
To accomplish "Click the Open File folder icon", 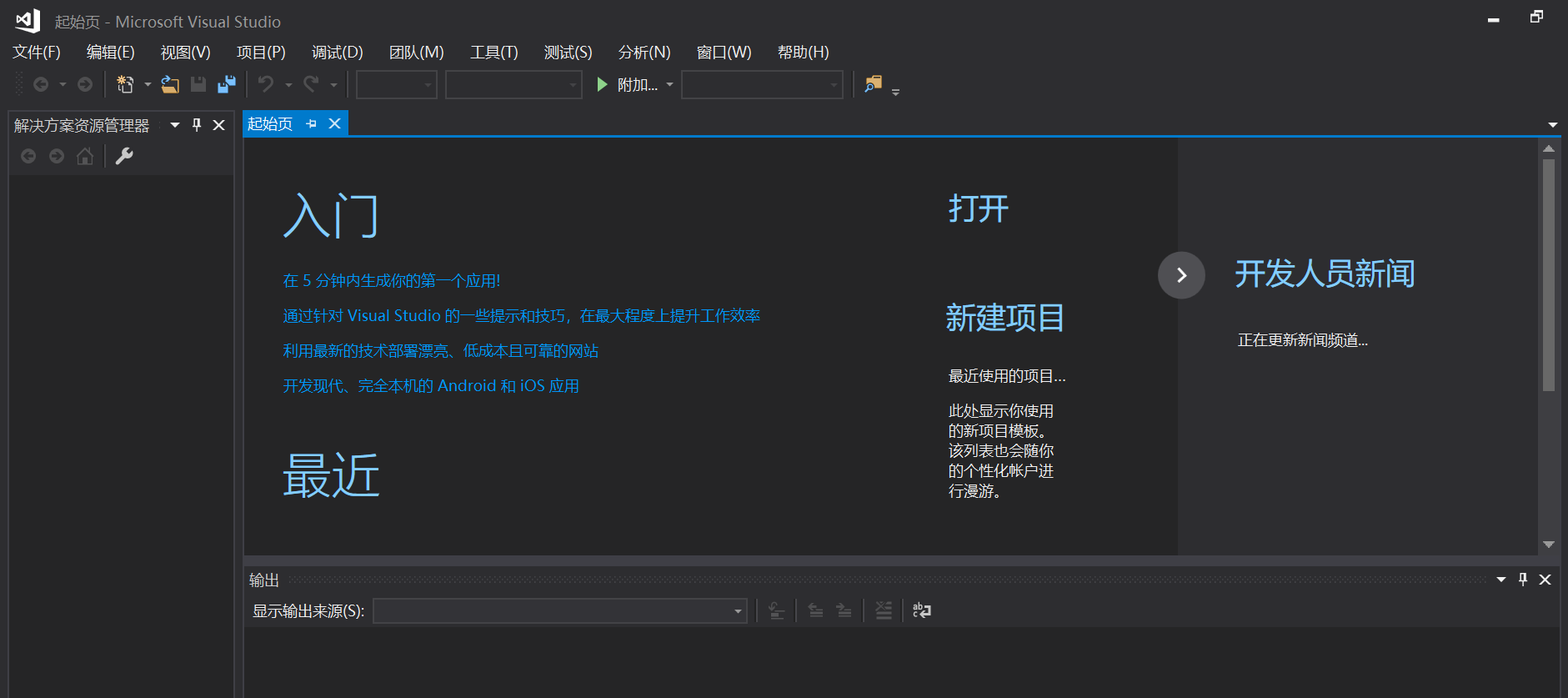I will point(170,84).
